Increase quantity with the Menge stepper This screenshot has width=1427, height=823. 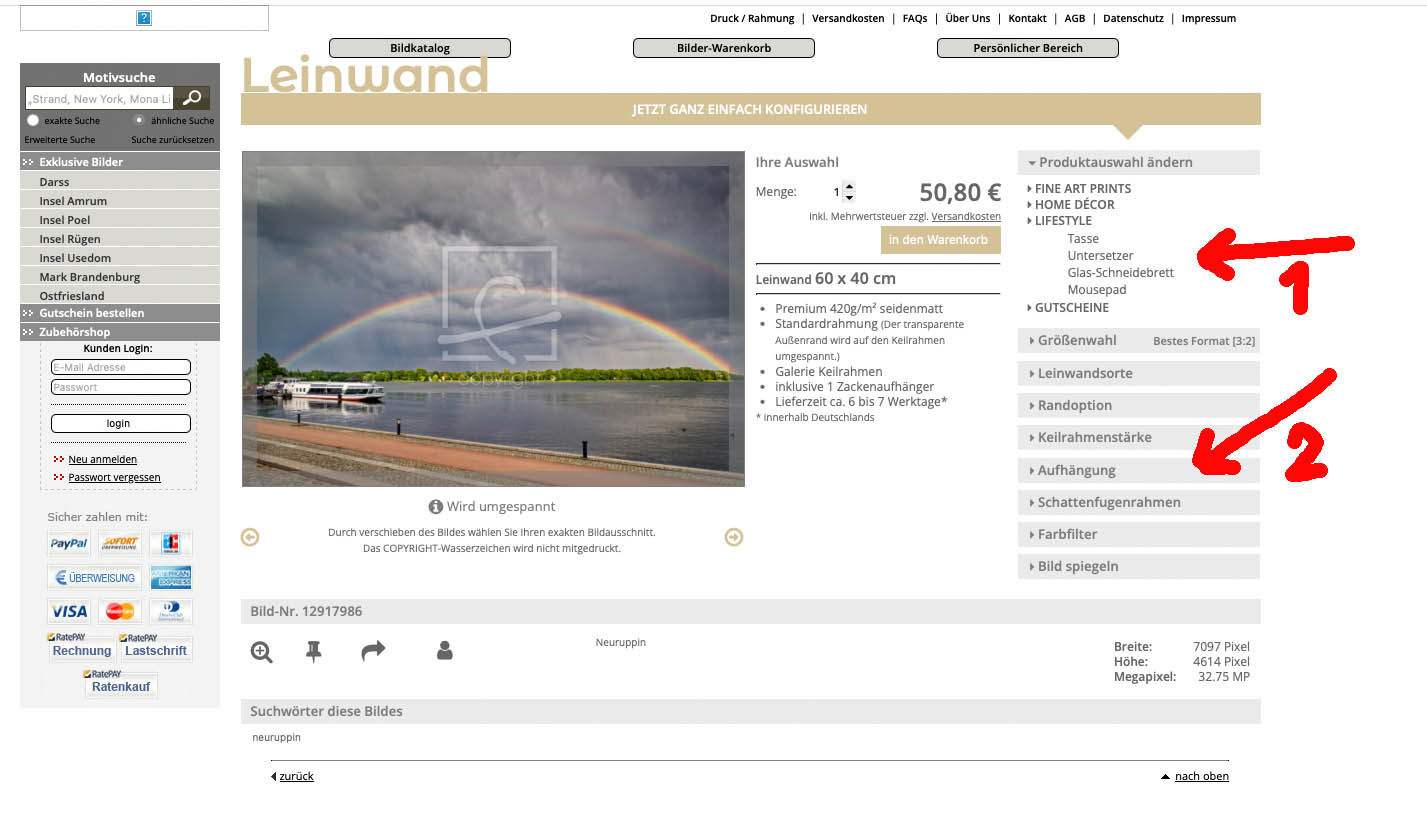click(x=849, y=187)
